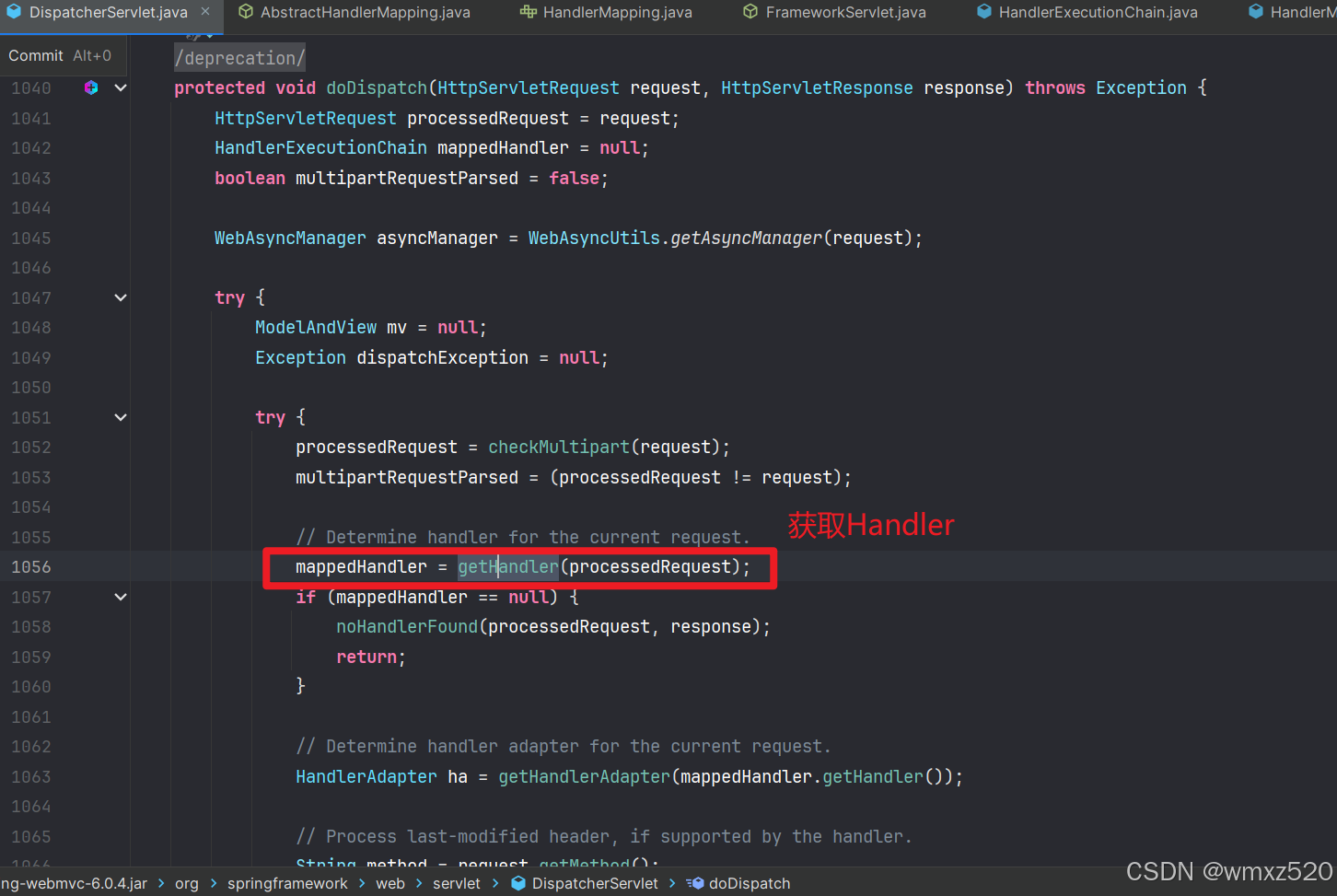Click 'HttpServletResponse' parameter type
The width and height of the screenshot is (1337, 896).
coord(817,87)
